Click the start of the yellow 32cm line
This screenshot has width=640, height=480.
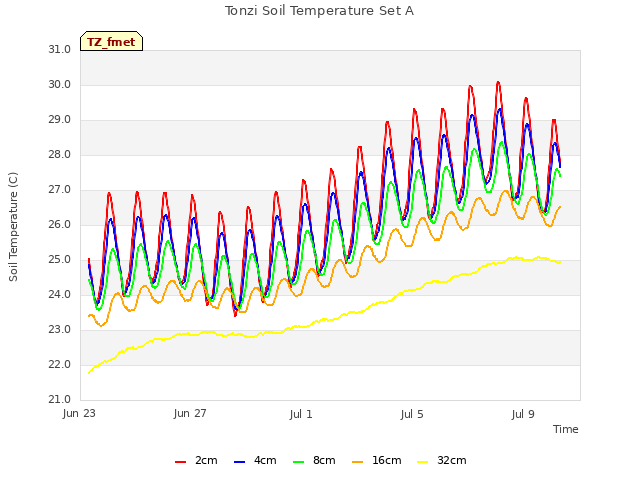(89, 373)
